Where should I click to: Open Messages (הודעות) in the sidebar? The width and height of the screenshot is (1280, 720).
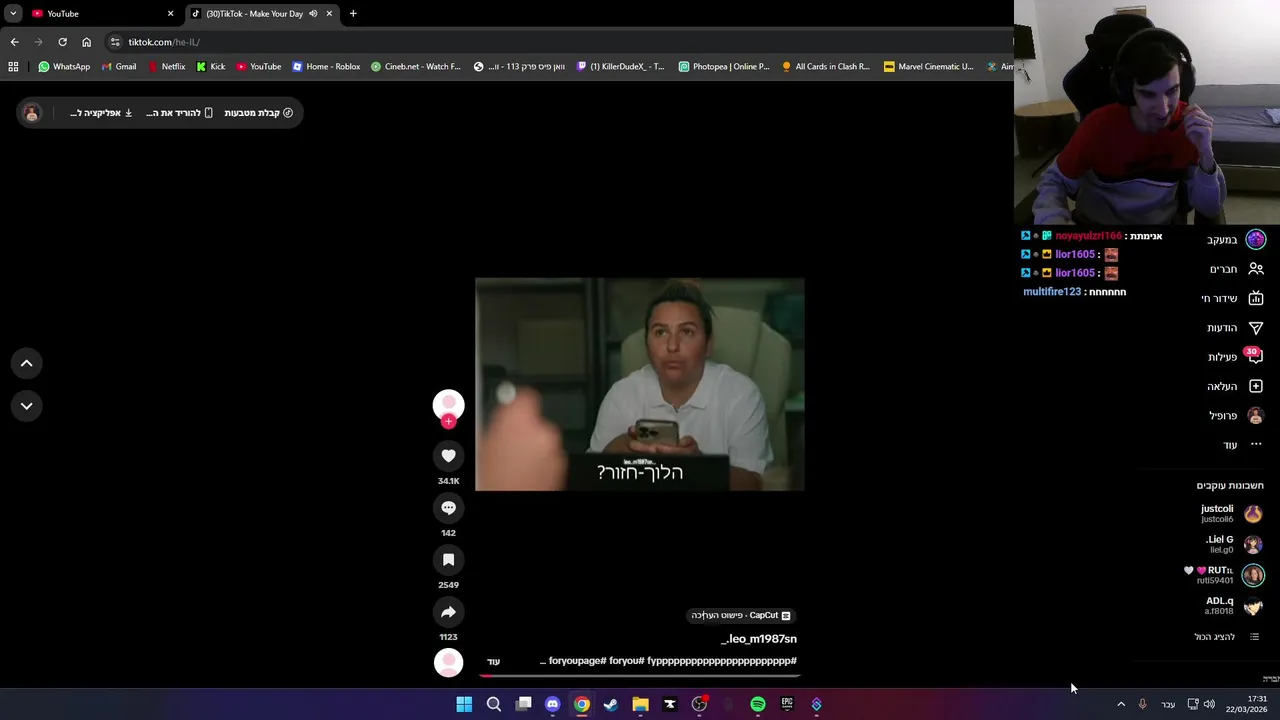click(x=1235, y=328)
